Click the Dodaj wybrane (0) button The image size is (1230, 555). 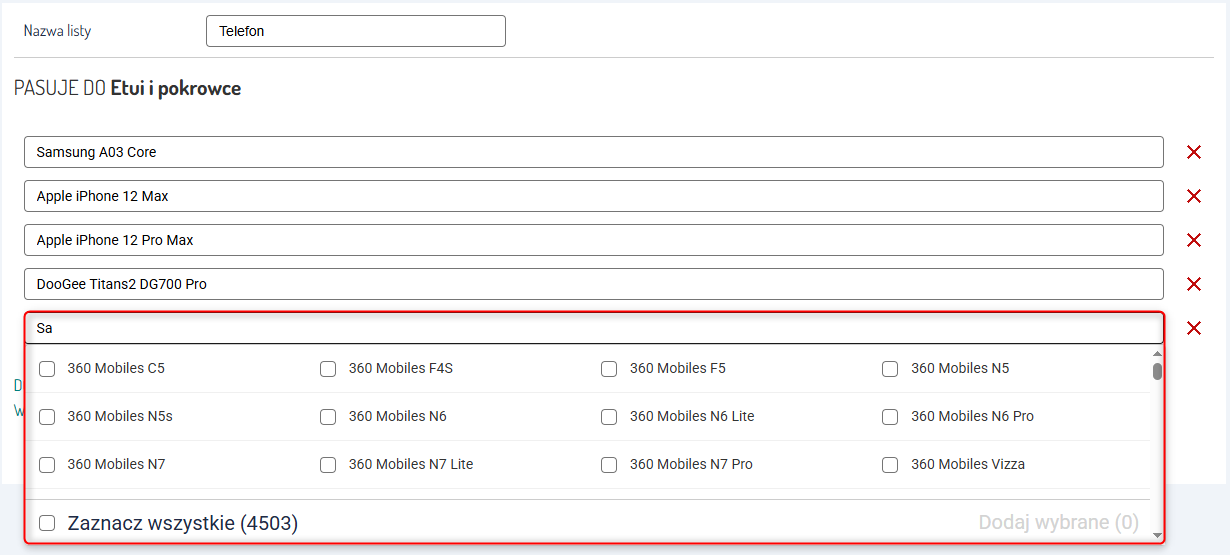click(x=1058, y=522)
